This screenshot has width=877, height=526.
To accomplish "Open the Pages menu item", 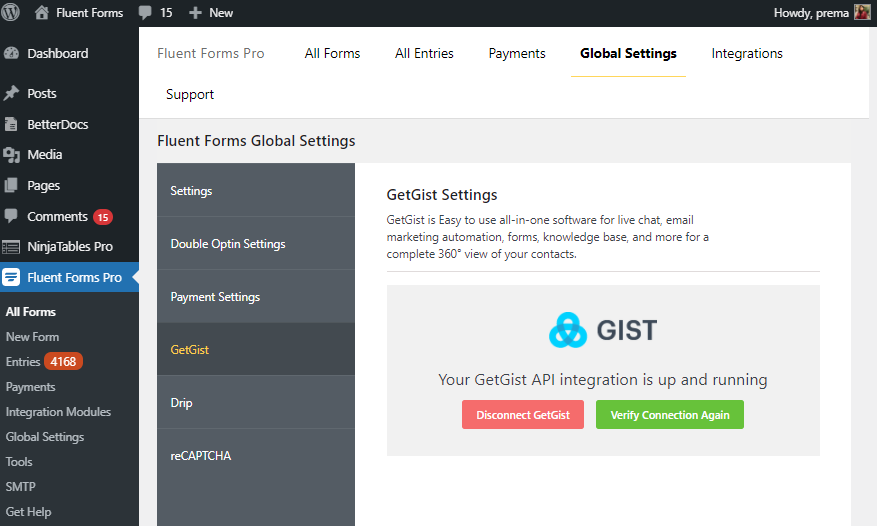I will (x=69, y=185).
